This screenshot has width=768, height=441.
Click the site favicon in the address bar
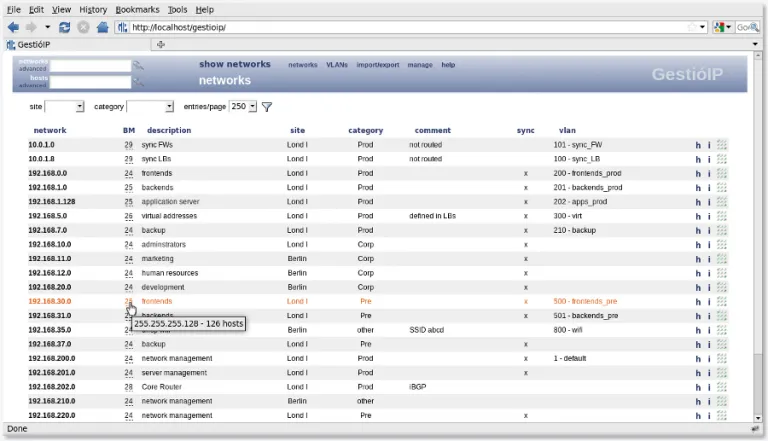pyautogui.click(x=122, y=27)
